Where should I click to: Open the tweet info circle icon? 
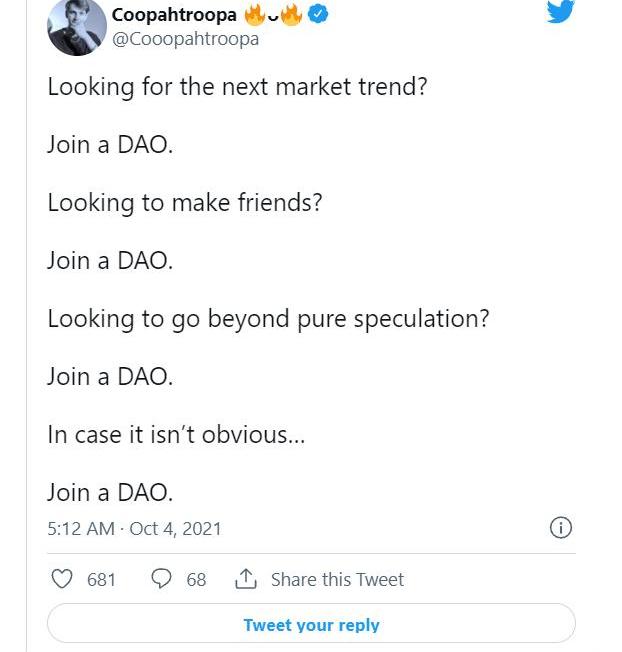(x=561, y=527)
